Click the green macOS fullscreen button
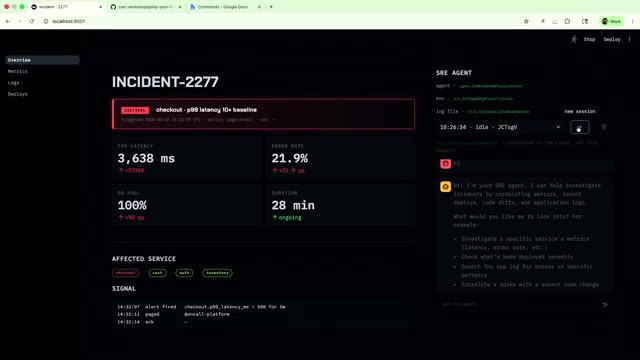This screenshot has height=360, width=640. click(22, 7)
